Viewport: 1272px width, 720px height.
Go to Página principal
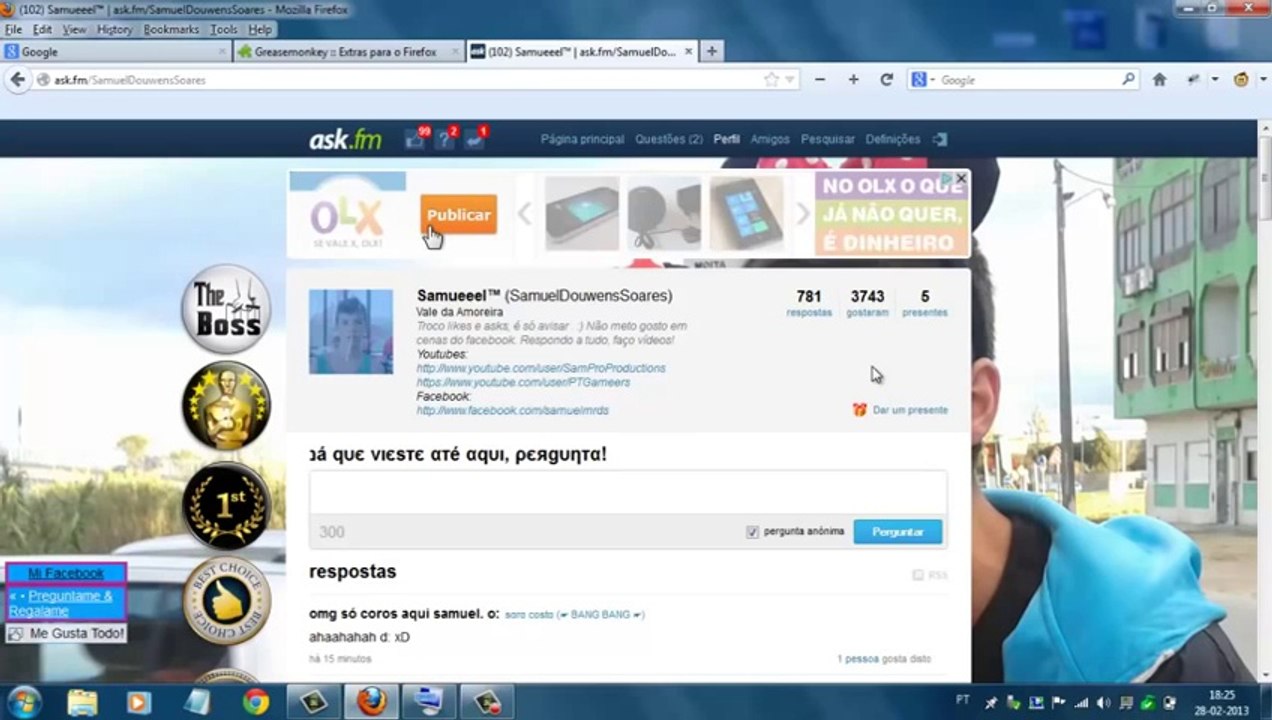click(x=582, y=139)
